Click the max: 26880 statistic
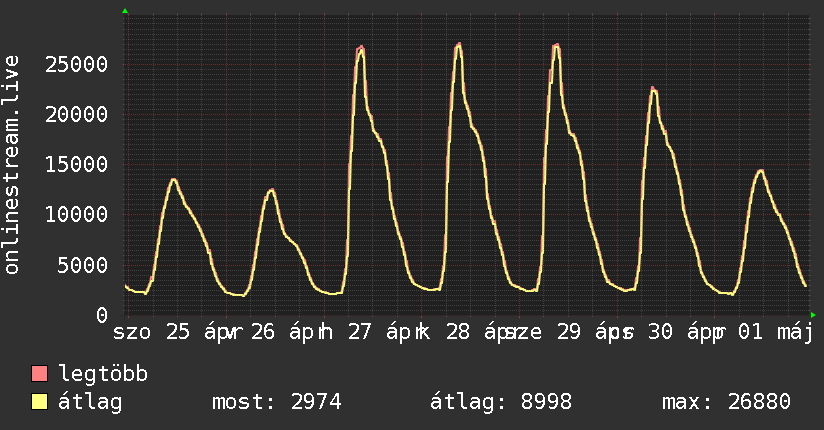The image size is (824, 430). (x=726, y=402)
